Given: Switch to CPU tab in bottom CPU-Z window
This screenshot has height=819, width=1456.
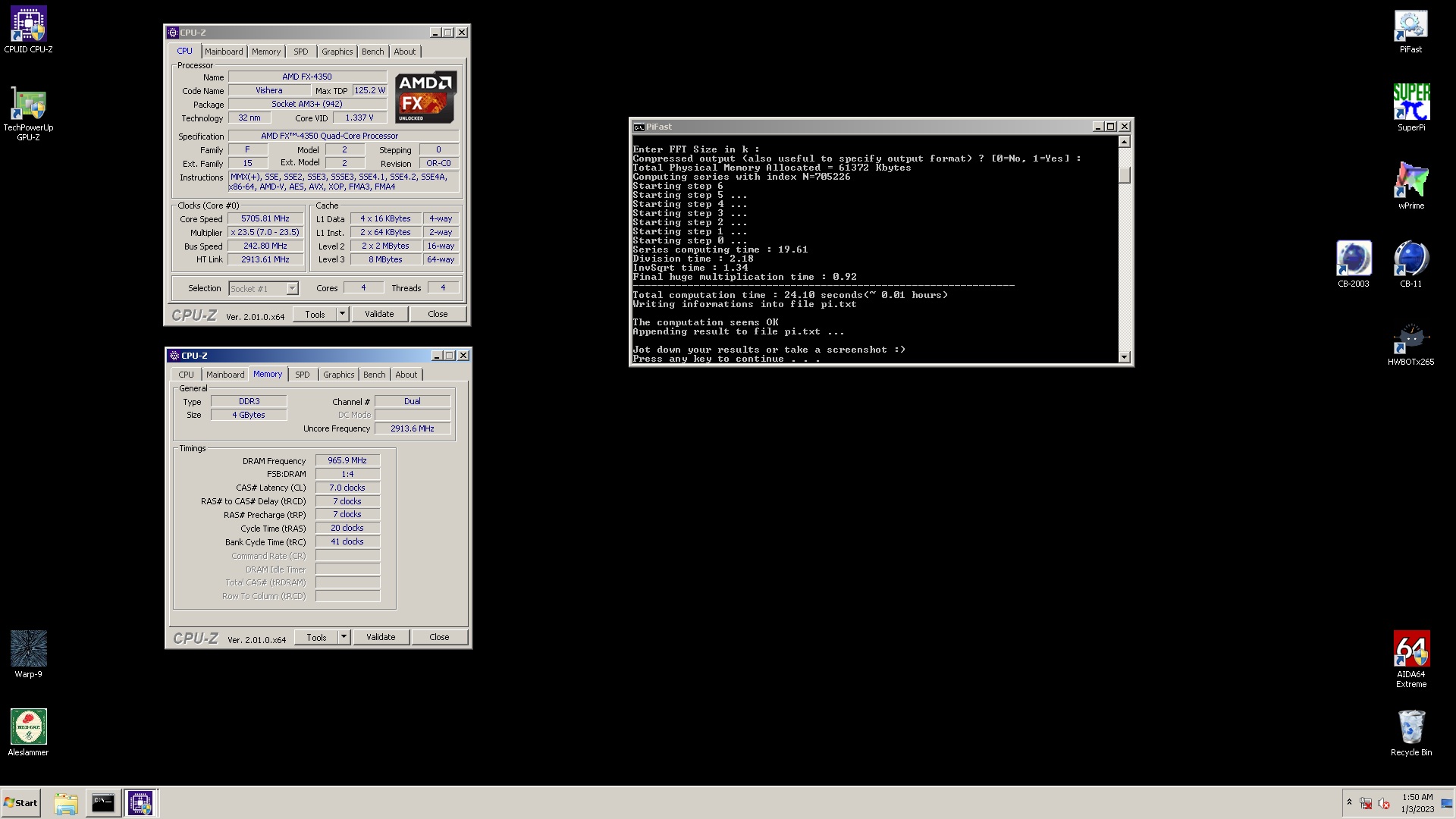Looking at the screenshot, I should [186, 375].
